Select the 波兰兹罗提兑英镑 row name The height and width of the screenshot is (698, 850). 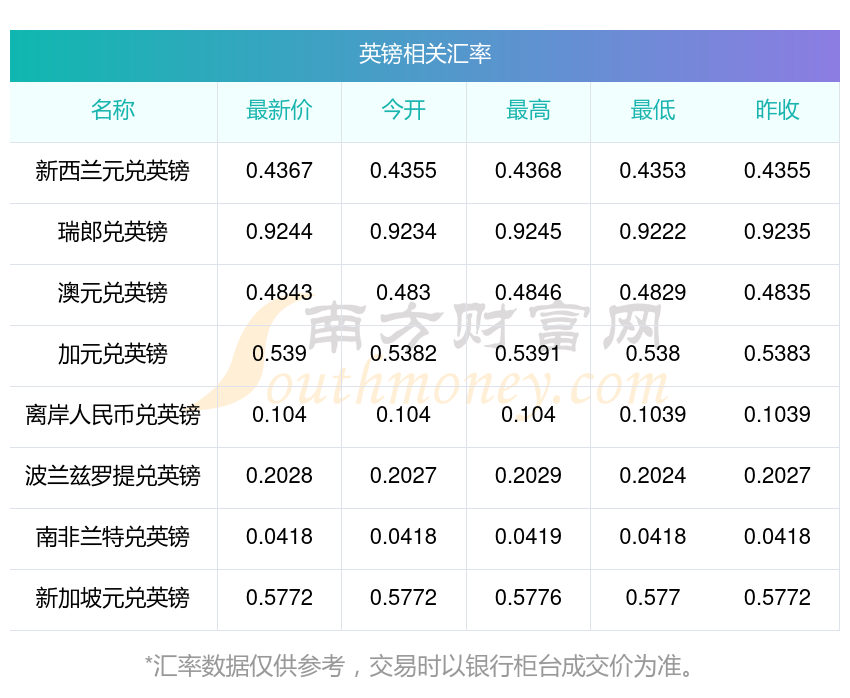[x=113, y=476]
